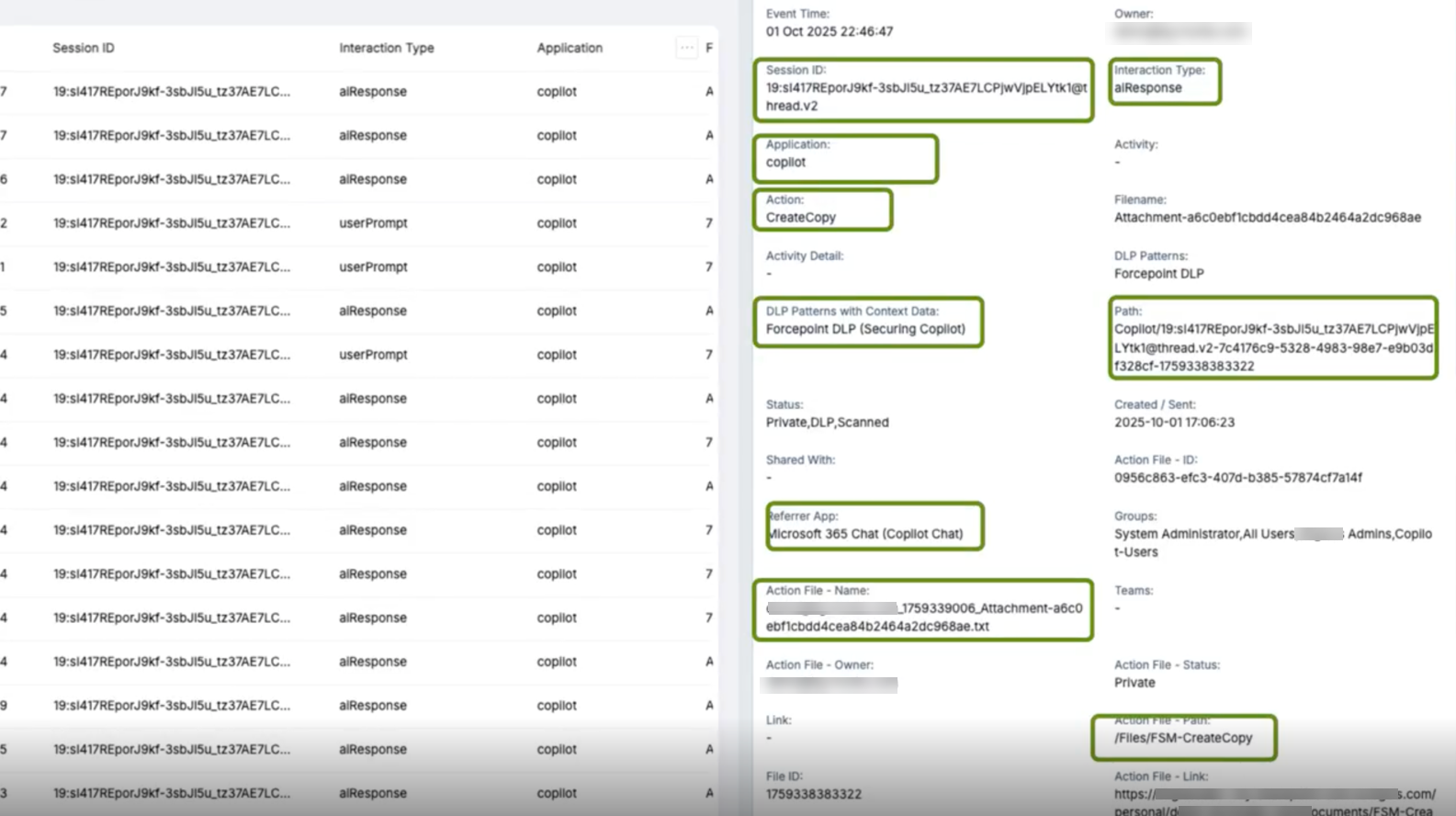
Task: Click the File ID value 1759338383322
Action: [x=813, y=794]
